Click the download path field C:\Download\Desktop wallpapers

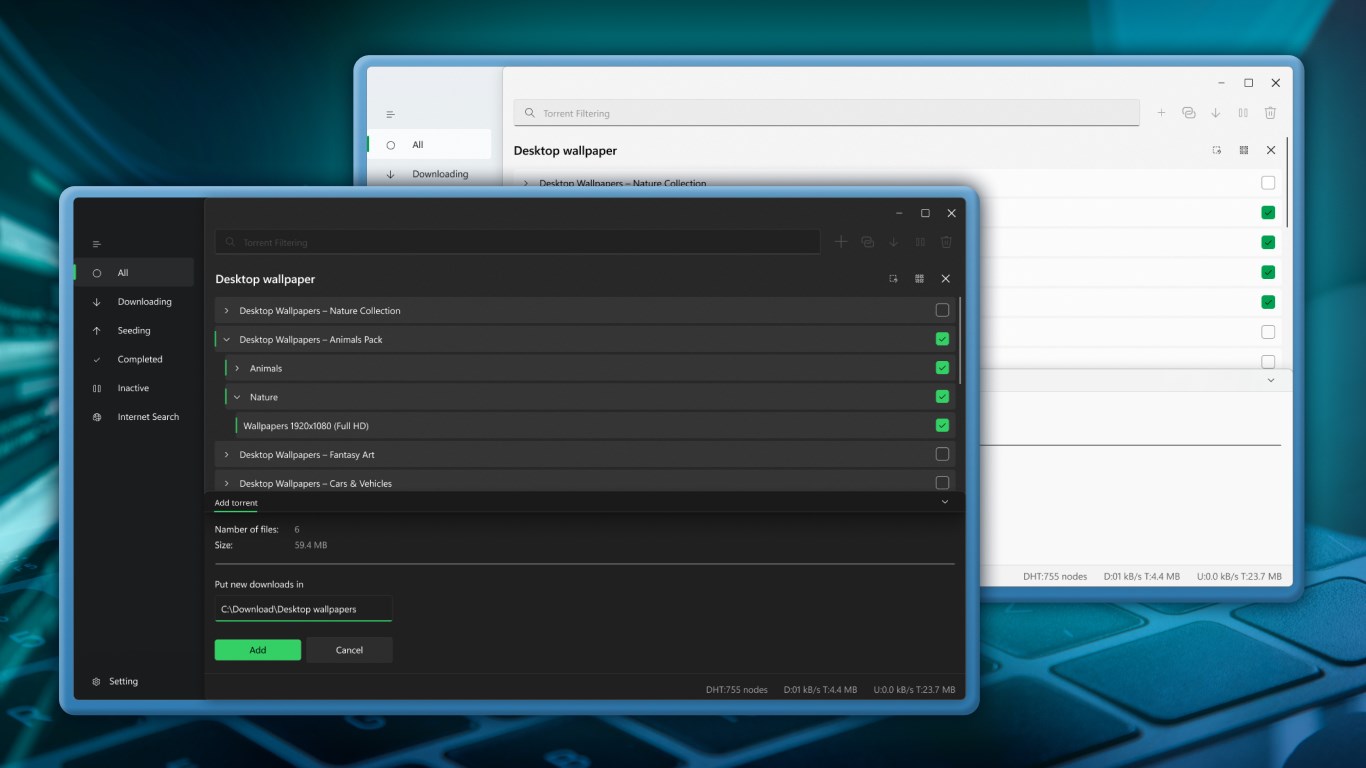click(304, 609)
